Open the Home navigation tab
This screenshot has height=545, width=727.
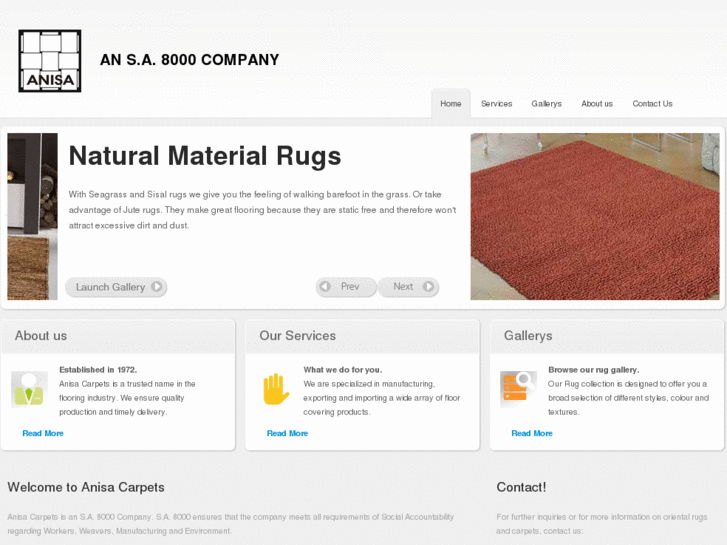451,103
